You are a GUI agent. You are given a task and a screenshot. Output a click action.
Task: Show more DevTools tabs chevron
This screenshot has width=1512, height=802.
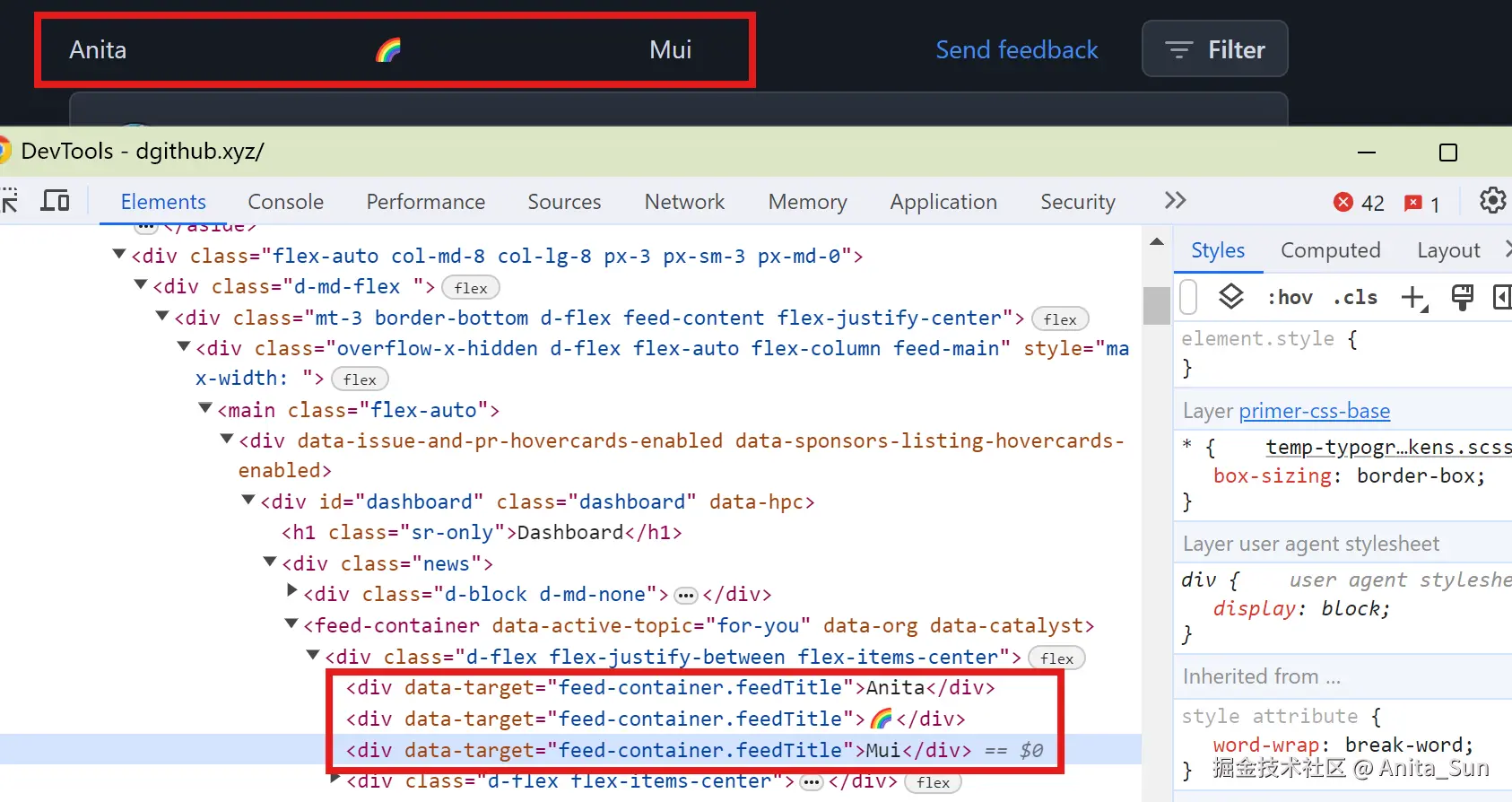point(1175,200)
